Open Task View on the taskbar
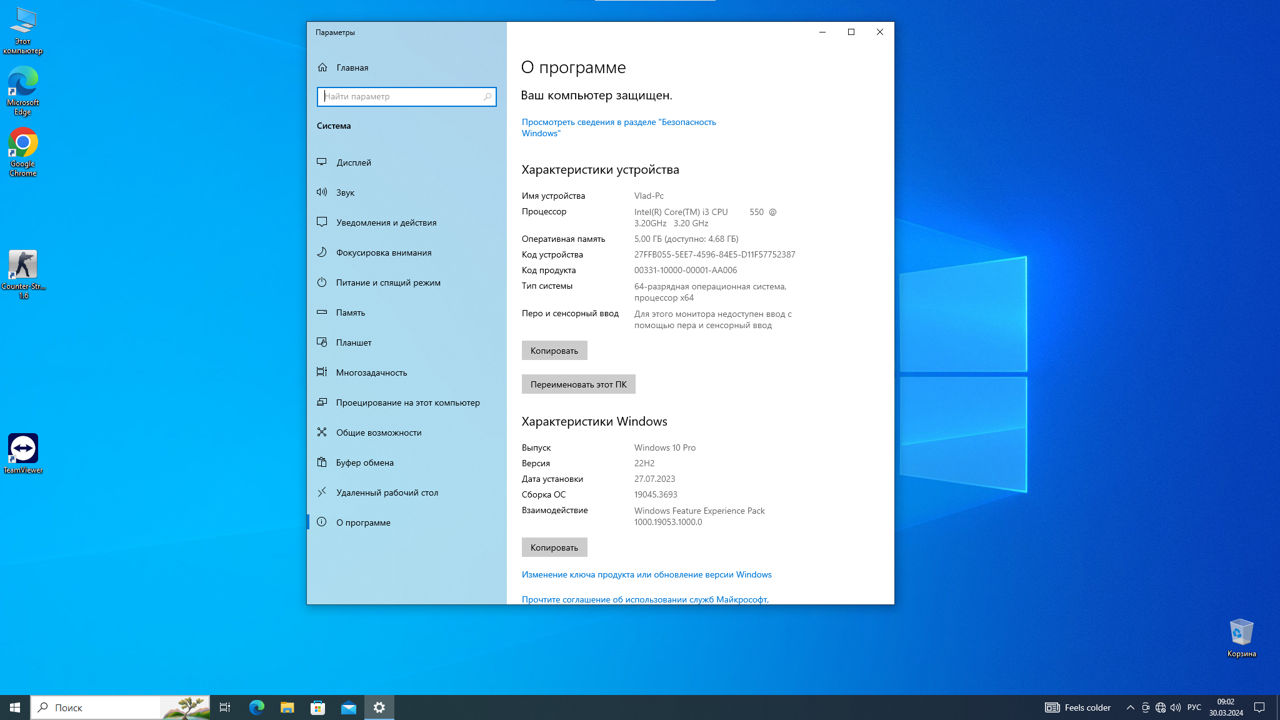This screenshot has width=1280, height=720. tap(225, 707)
